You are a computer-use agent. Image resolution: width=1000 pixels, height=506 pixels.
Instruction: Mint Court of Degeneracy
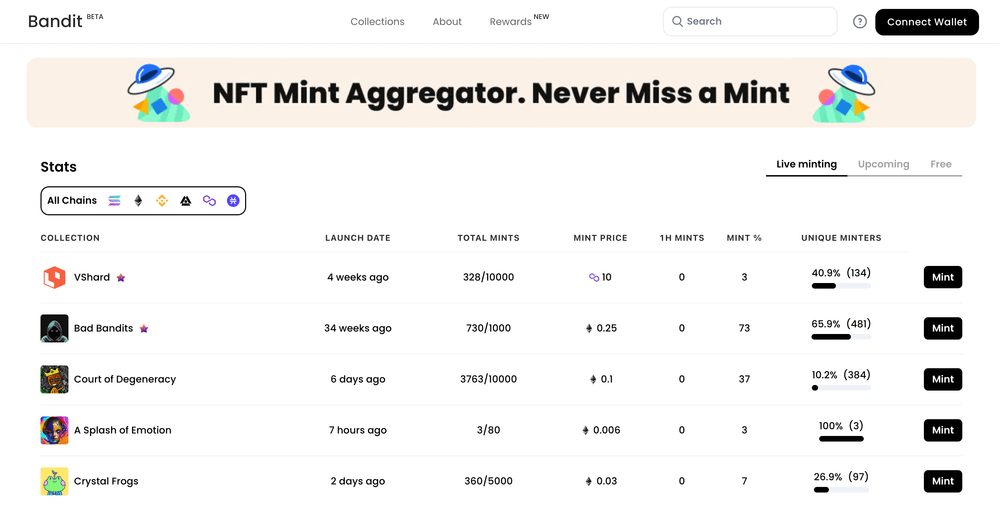coord(943,380)
